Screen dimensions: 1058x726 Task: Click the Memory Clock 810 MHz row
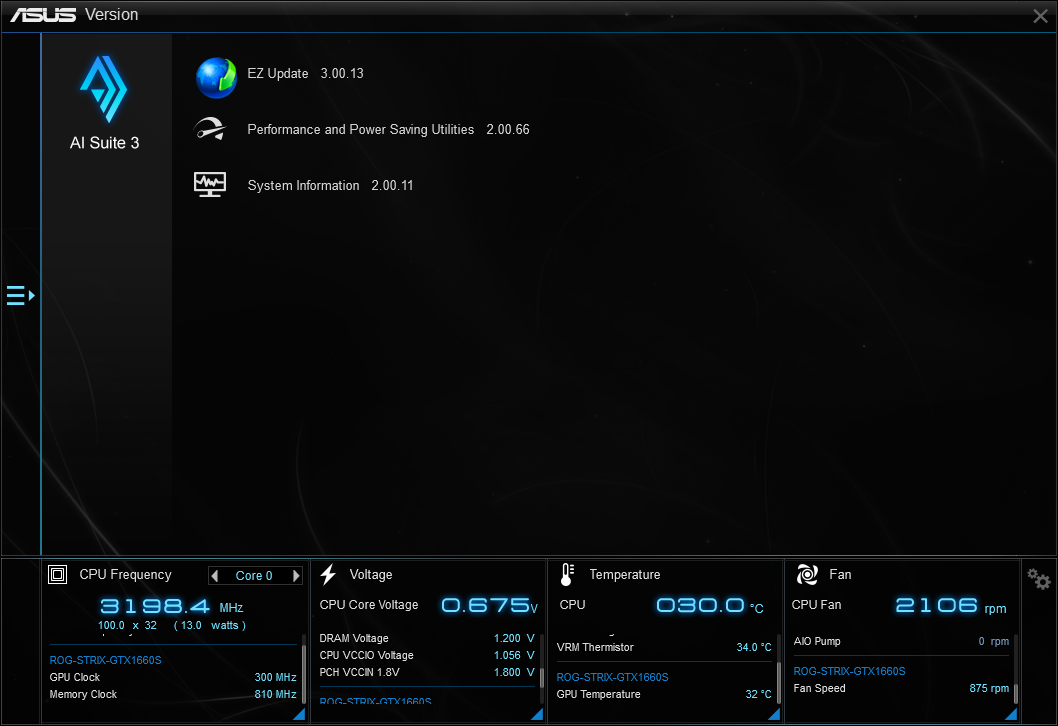(x=173, y=694)
